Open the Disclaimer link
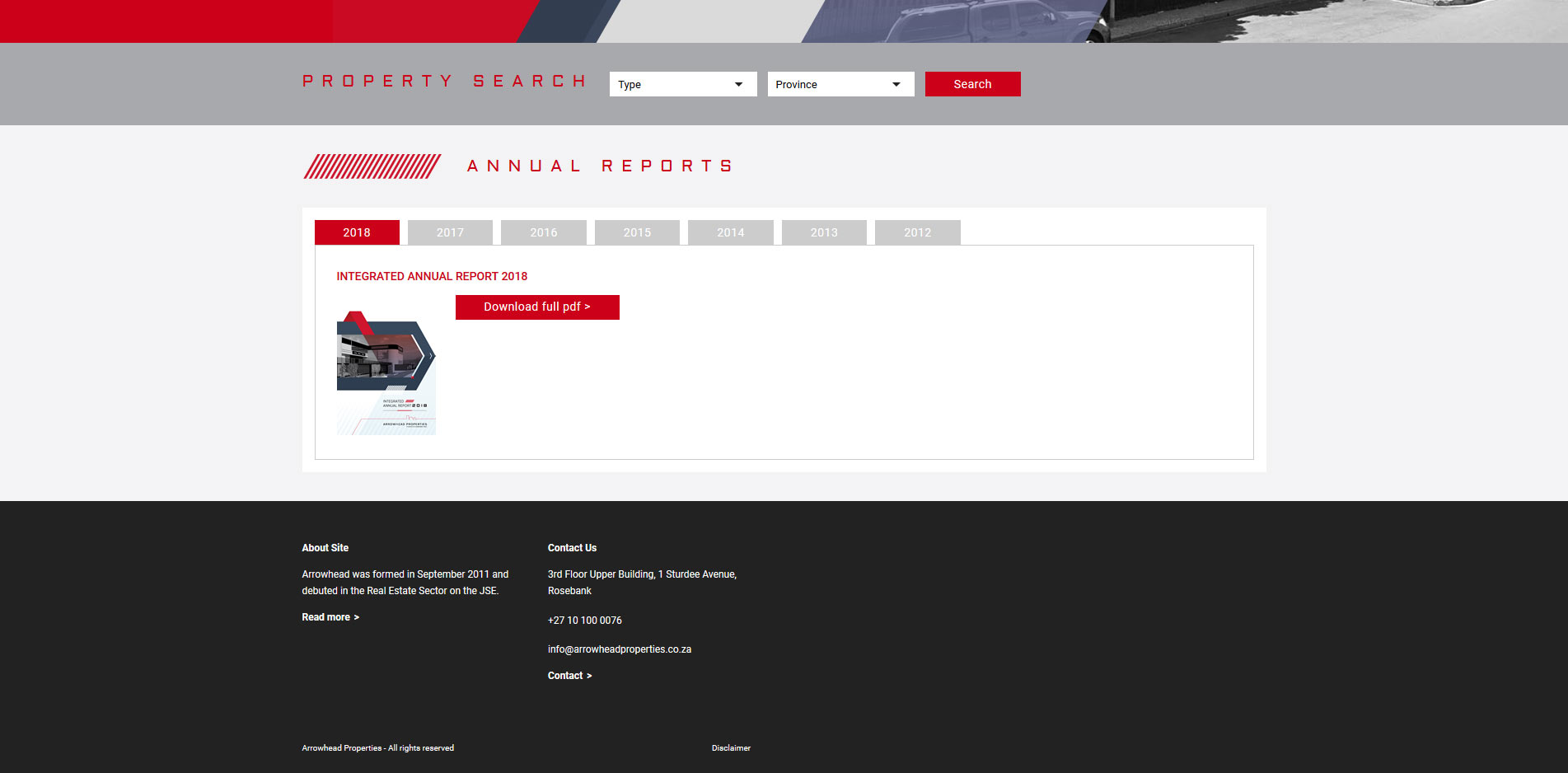 [731, 748]
